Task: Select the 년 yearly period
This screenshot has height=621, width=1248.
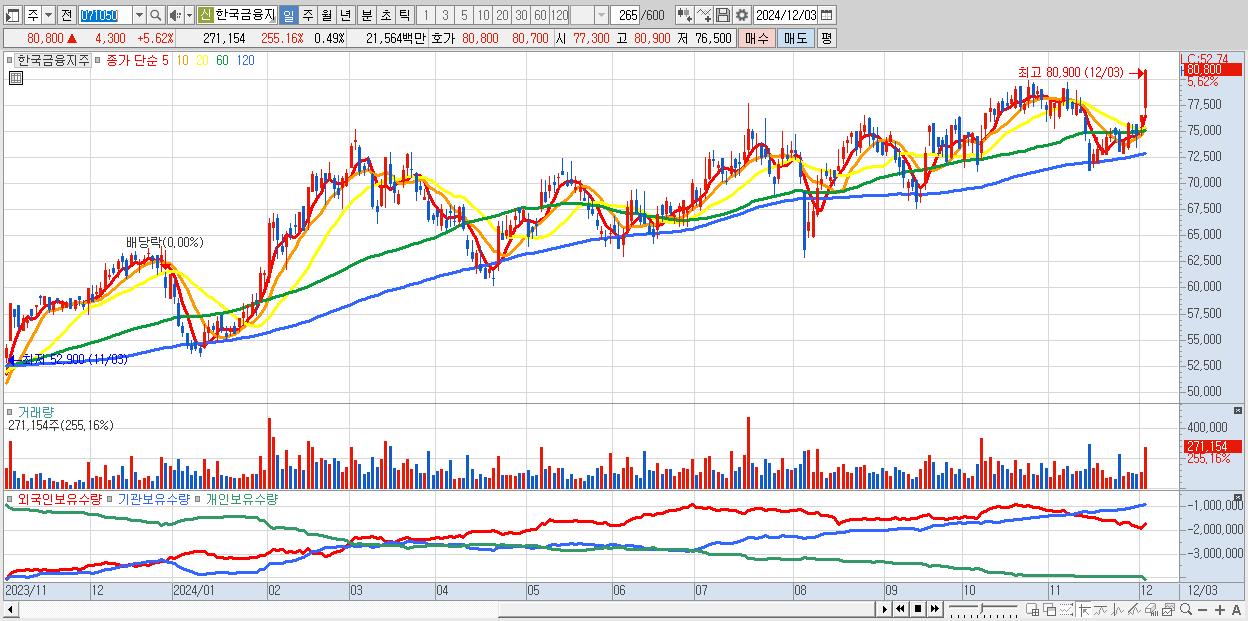Action: click(x=345, y=15)
